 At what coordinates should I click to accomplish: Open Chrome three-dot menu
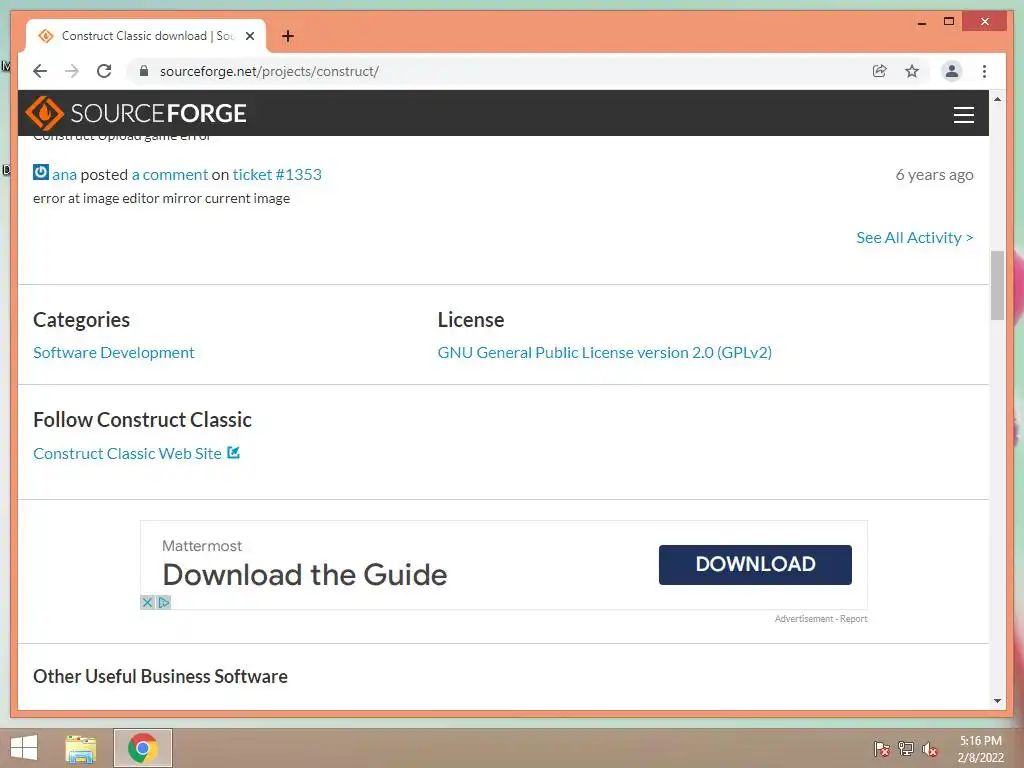[984, 71]
